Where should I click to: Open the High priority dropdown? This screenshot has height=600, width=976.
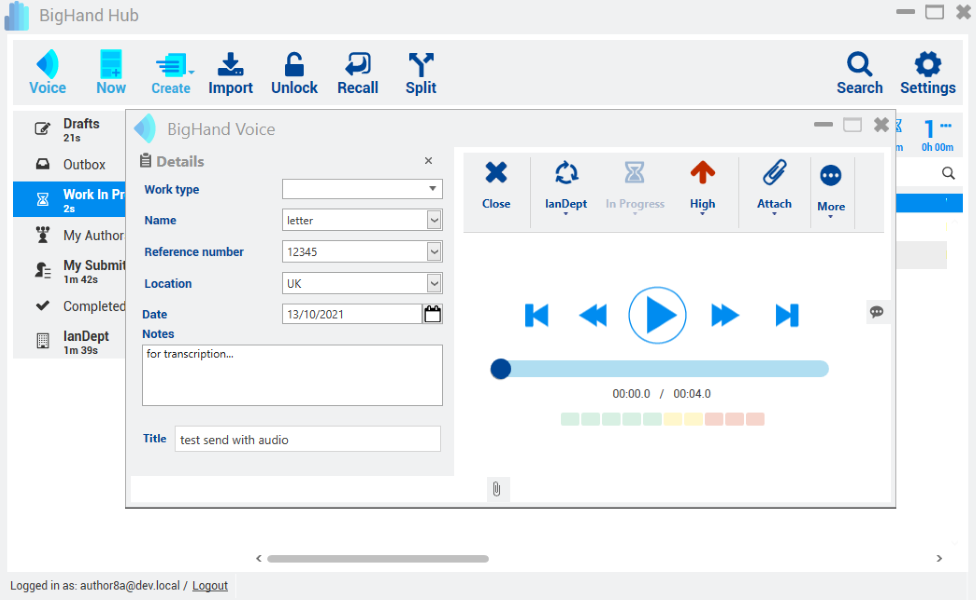tap(702, 188)
